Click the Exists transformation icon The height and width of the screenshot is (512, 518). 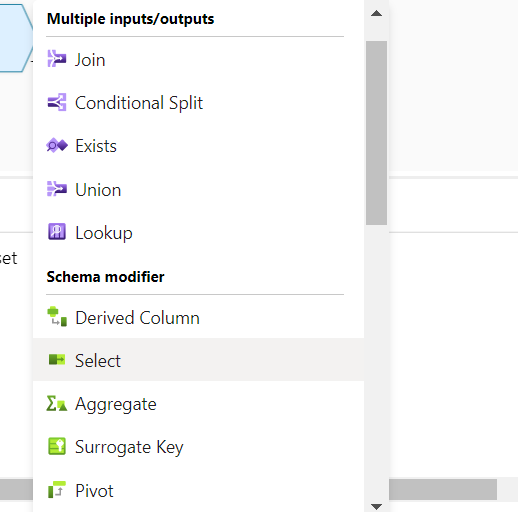pos(57,146)
